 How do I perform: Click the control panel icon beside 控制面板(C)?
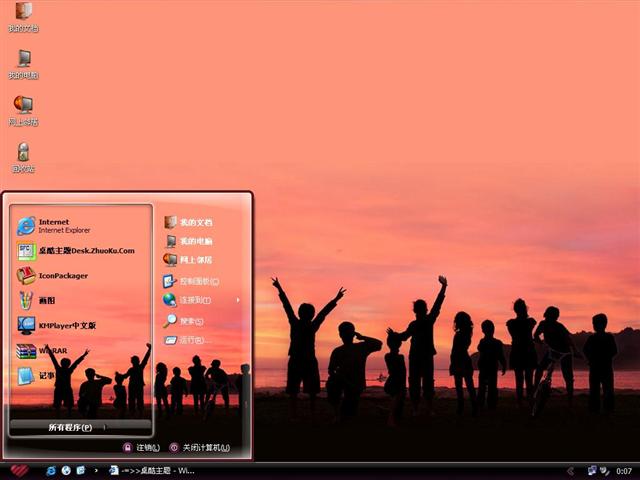169,281
